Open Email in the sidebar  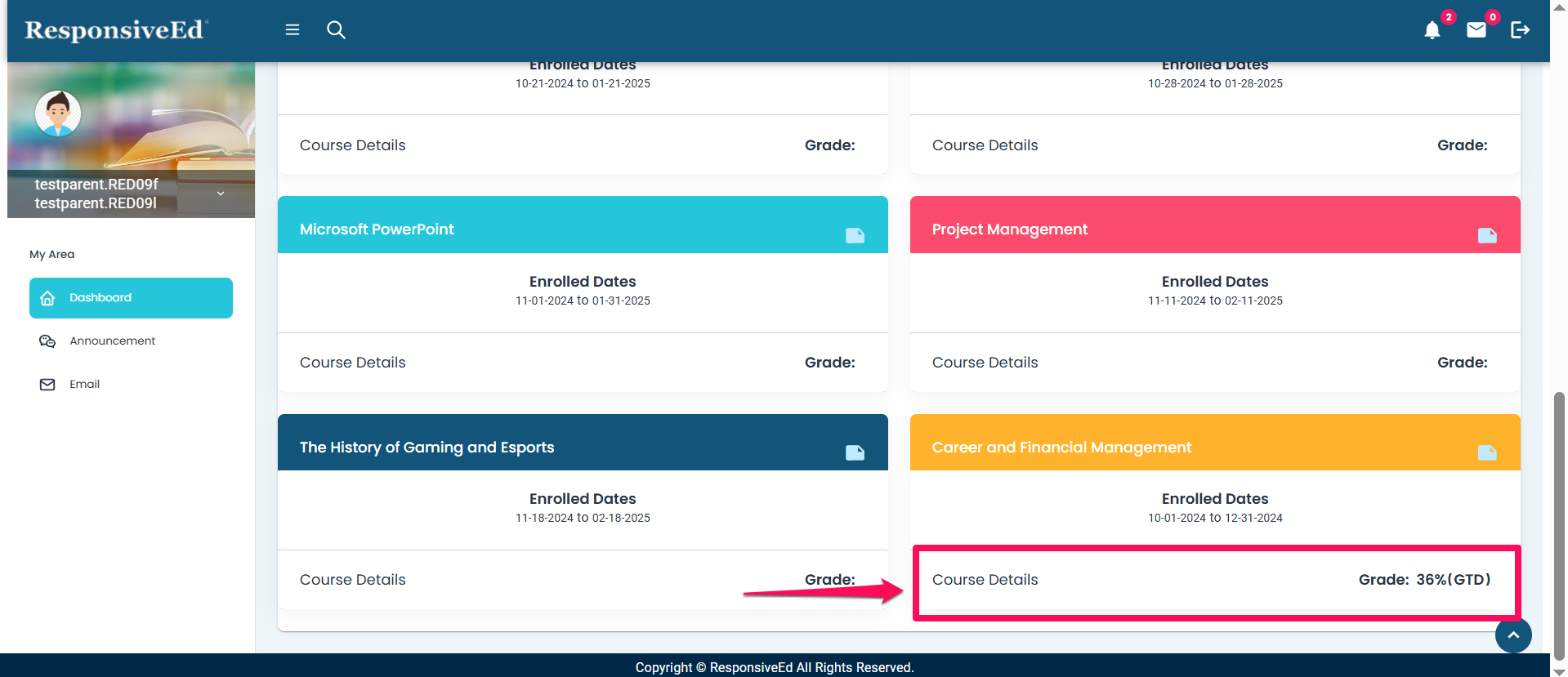click(84, 385)
